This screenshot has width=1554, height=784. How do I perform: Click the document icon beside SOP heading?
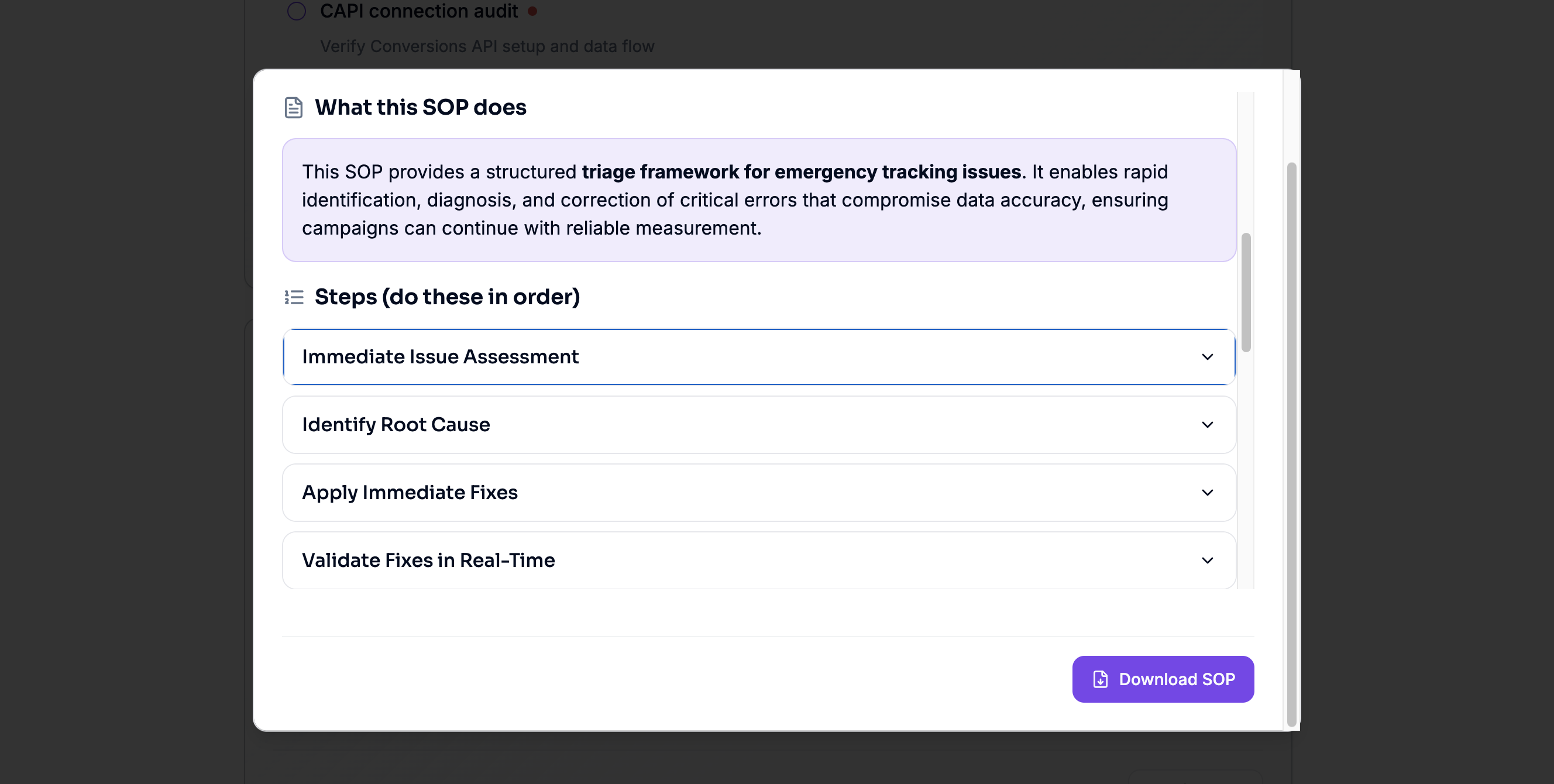click(x=293, y=107)
